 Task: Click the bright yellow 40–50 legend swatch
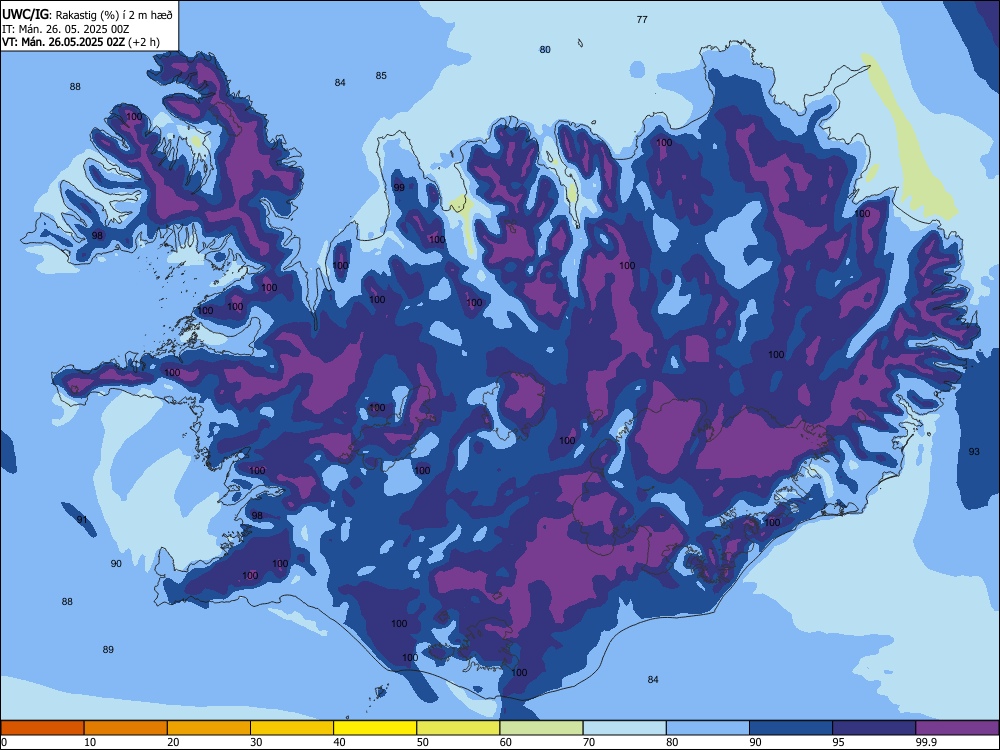(375, 728)
